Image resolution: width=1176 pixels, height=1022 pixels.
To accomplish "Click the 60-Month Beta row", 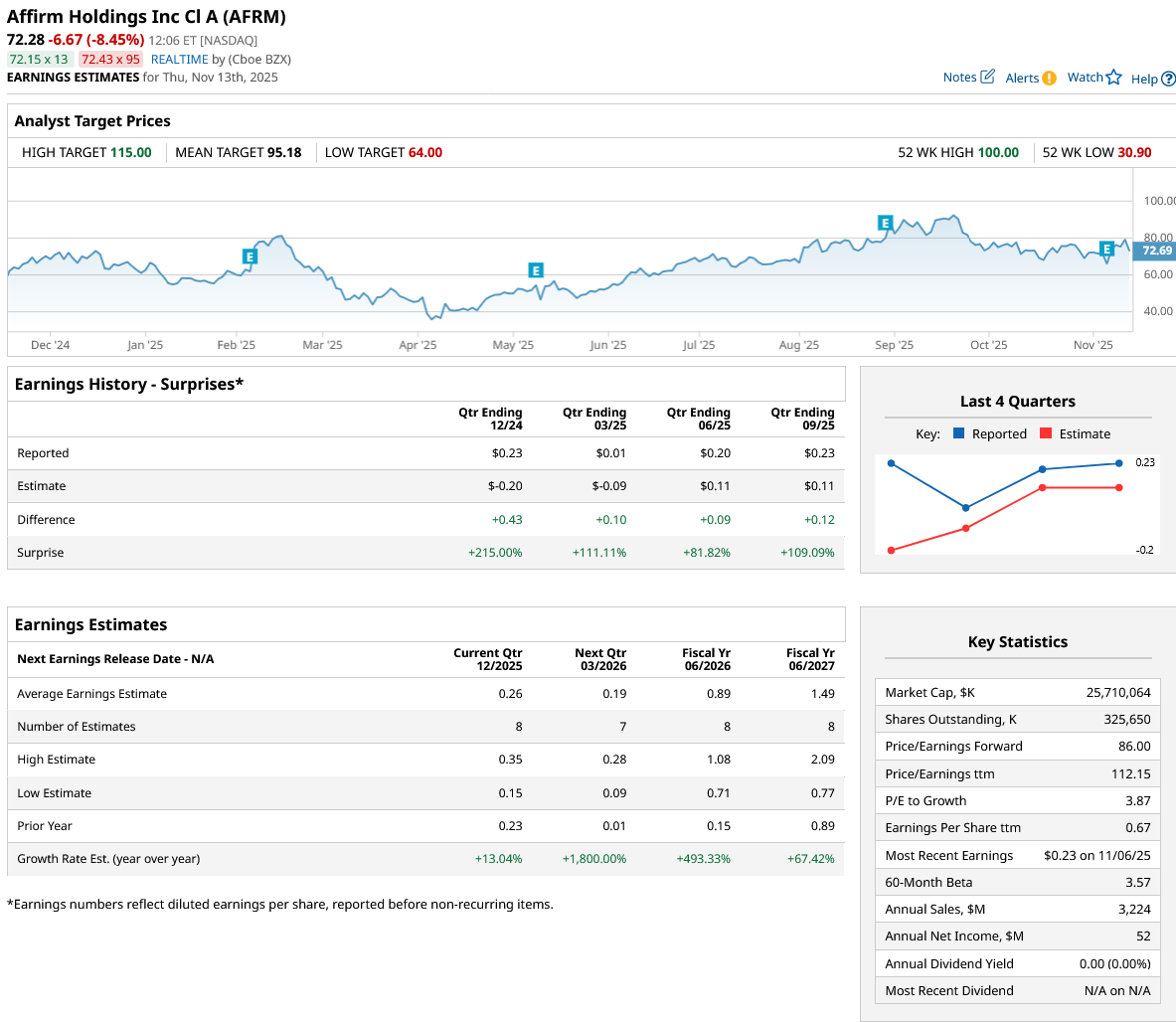I will pos(1017,883).
